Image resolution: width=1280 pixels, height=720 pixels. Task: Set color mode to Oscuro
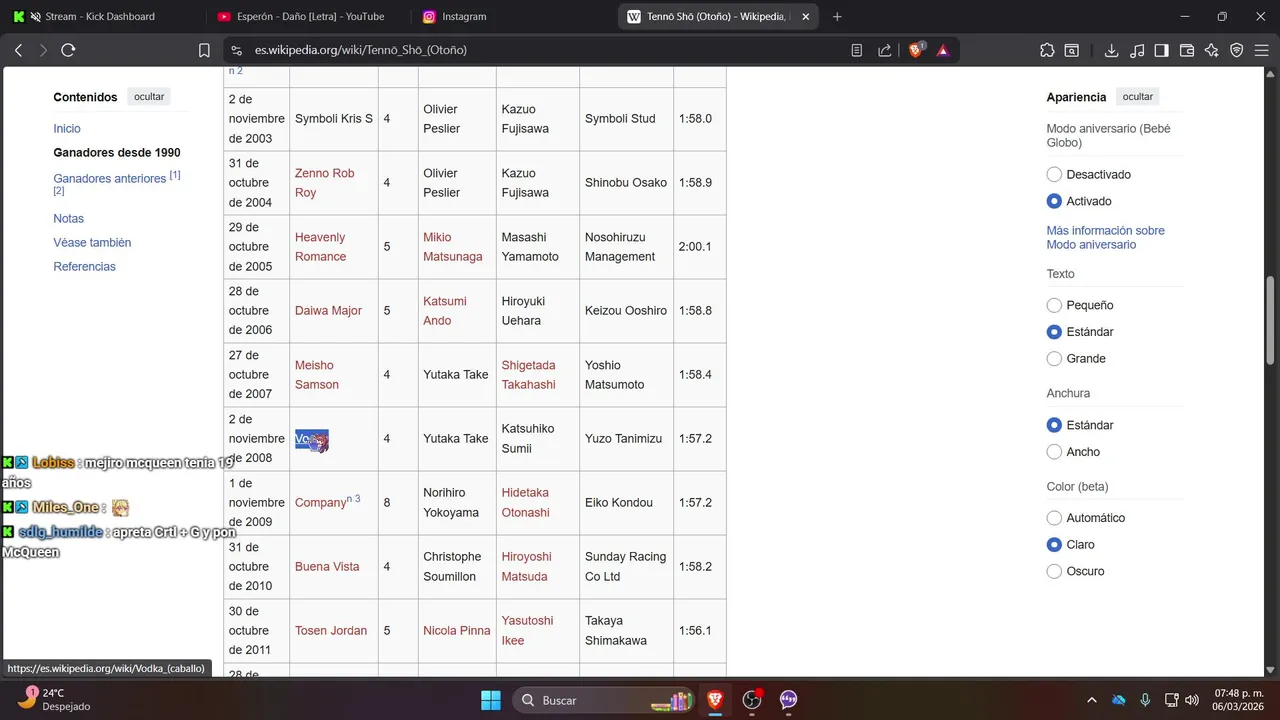pos(1054,571)
